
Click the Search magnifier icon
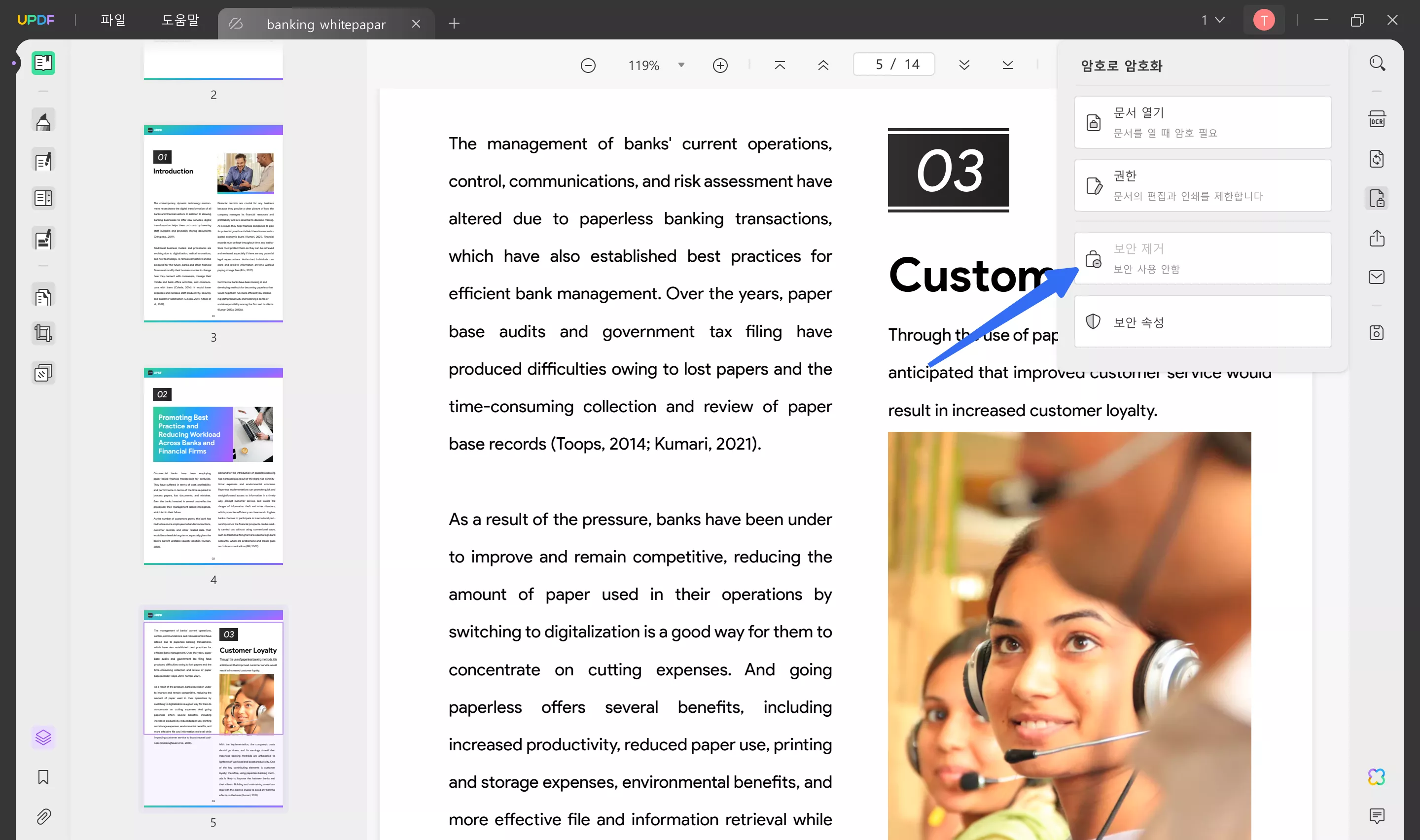(1377, 64)
